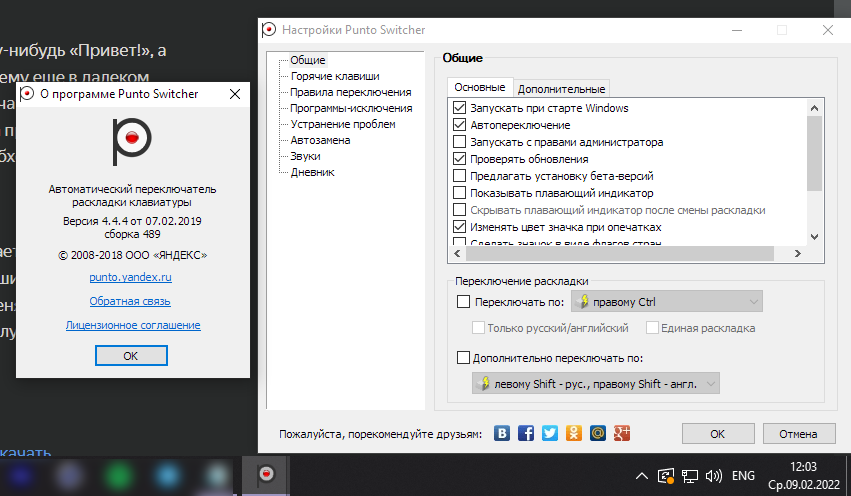Toggle Проверять обновления checkbox
This screenshot has height=496, width=851.
[x=459, y=159]
